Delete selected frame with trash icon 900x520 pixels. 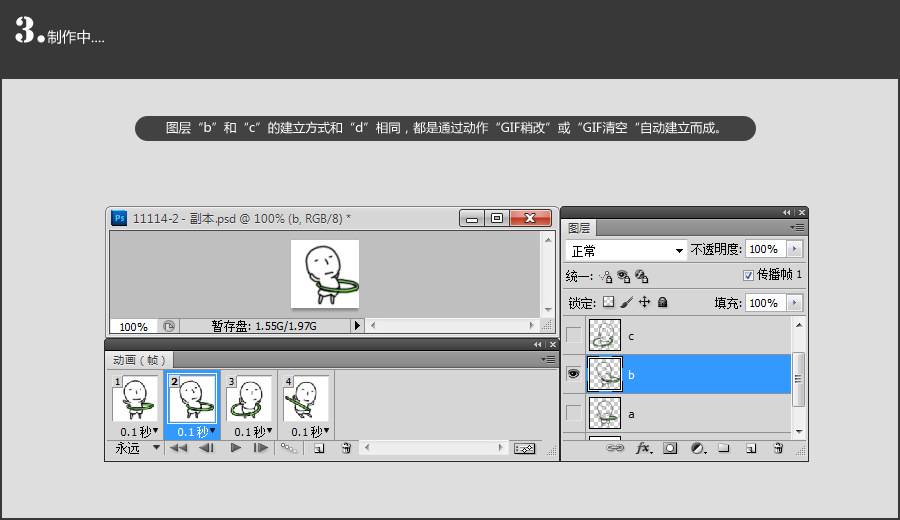(345, 449)
